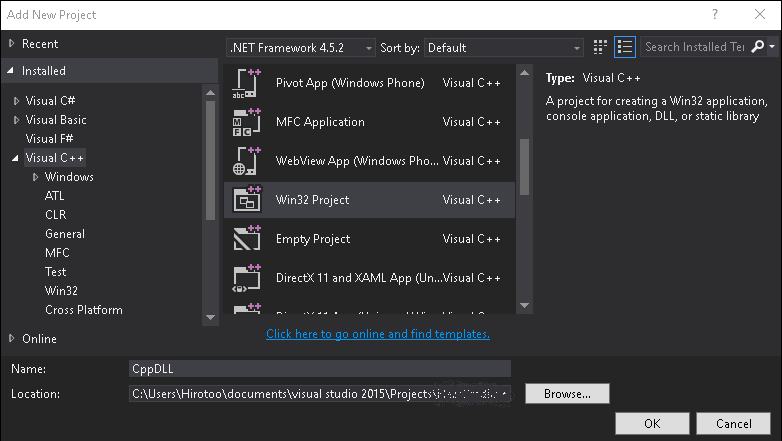Open the search options dropdown arrow
Viewport: 782px width, 441px height.
(772, 47)
